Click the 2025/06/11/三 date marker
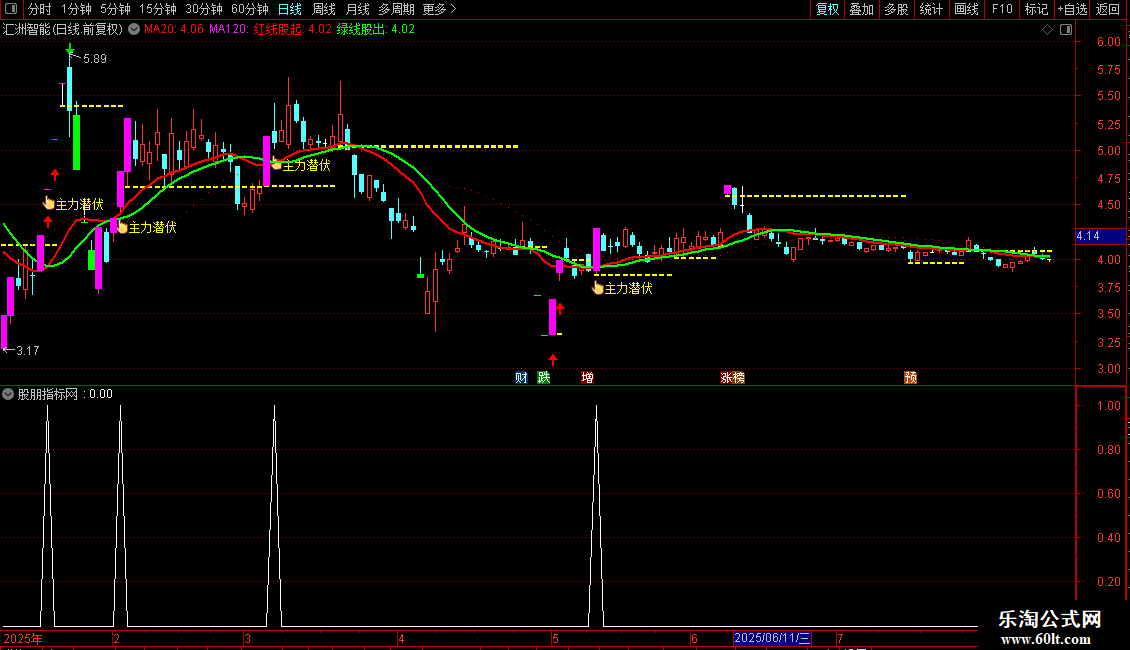The image size is (1130, 650). 772,638
